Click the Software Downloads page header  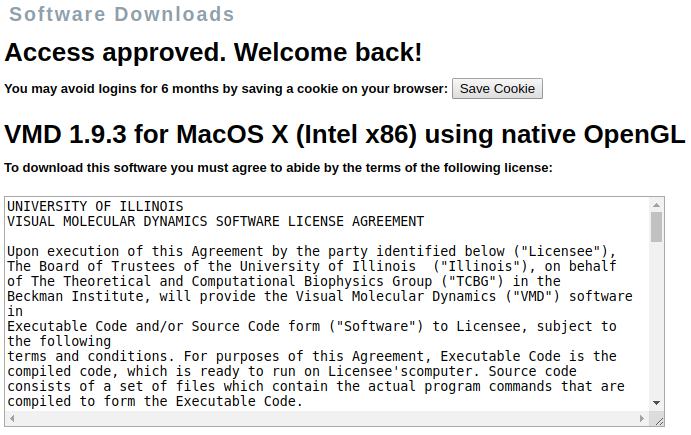[x=122, y=15]
